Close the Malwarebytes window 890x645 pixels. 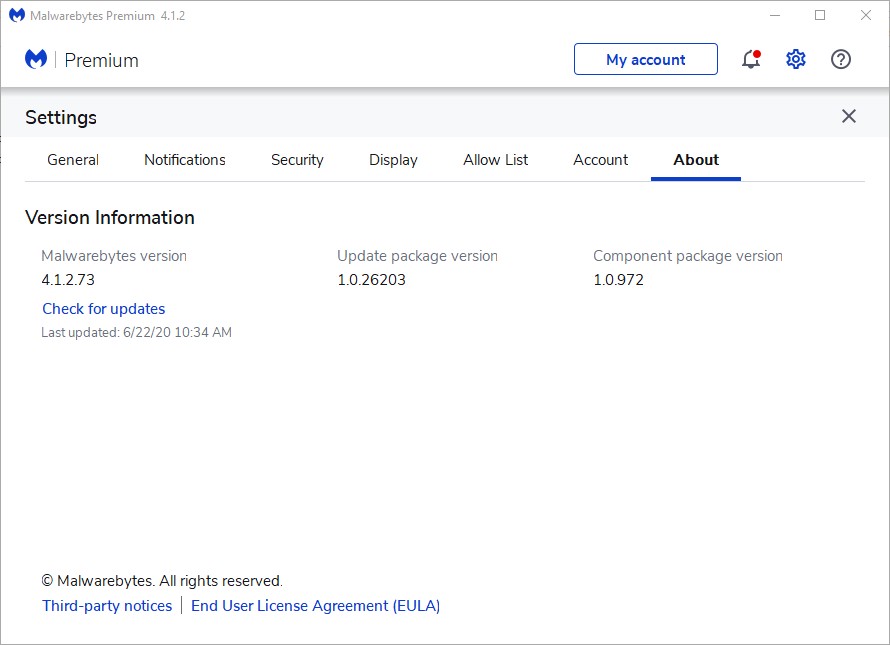tap(866, 16)
